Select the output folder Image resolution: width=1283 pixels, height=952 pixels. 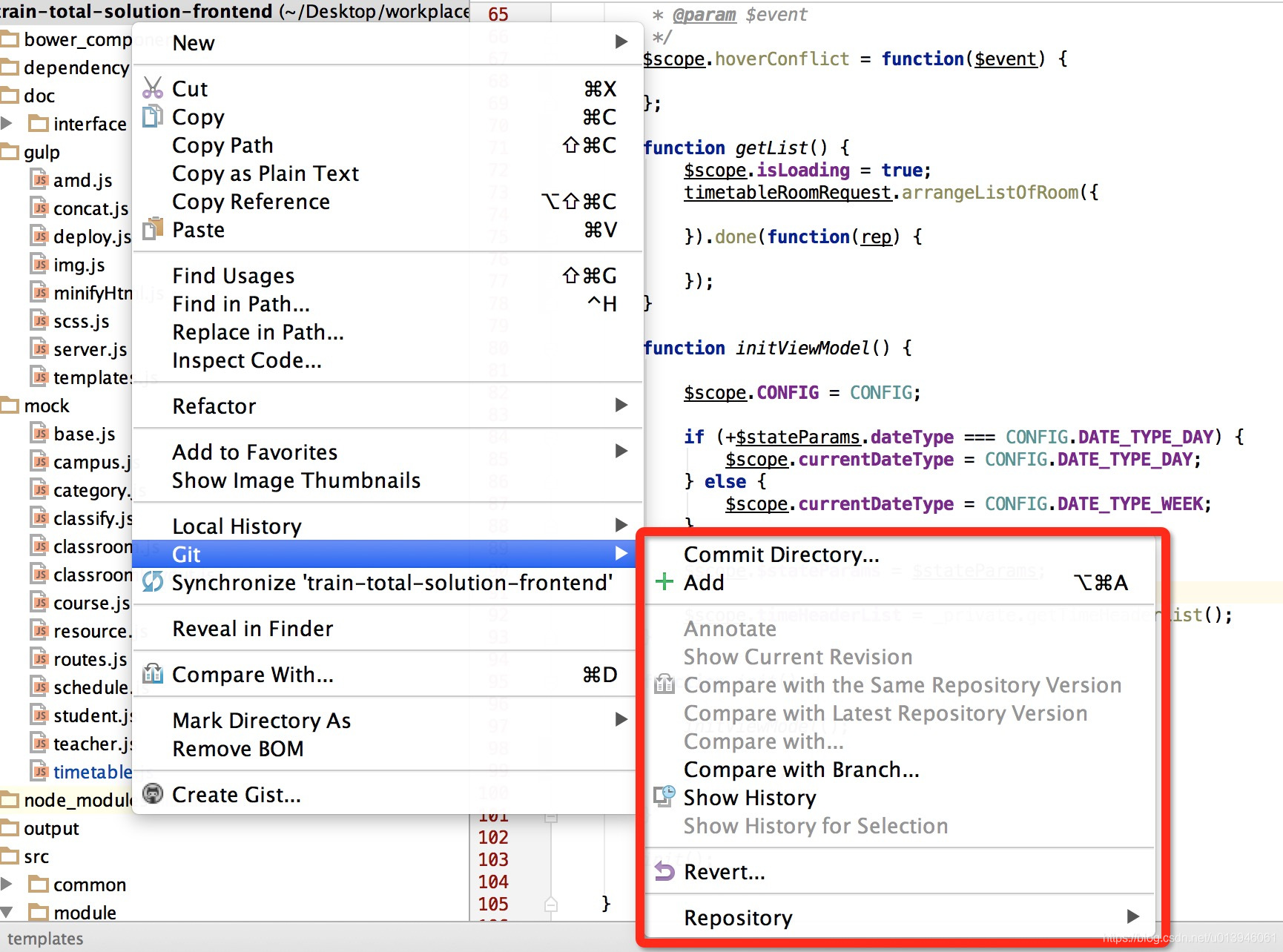click(x=51, y=828)
